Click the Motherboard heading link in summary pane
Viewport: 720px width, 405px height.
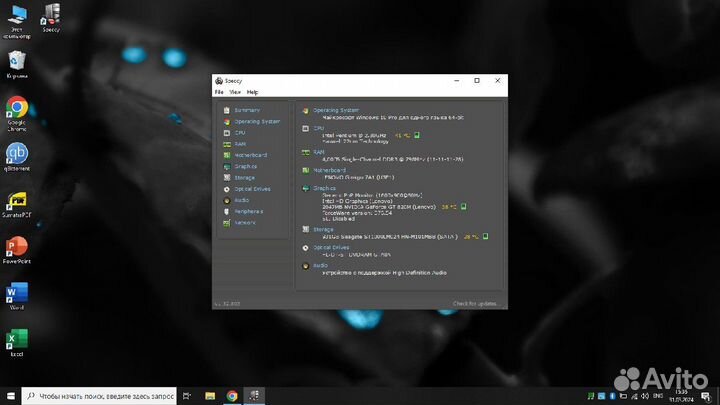click(x=329, y=170)
